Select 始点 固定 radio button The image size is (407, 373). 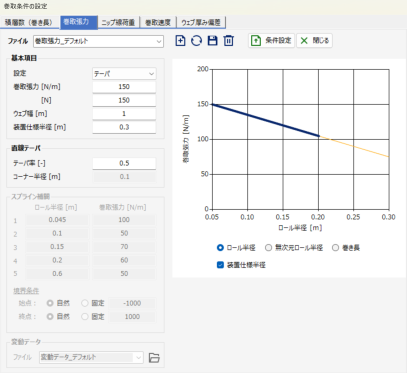click(x=85, y=303)
